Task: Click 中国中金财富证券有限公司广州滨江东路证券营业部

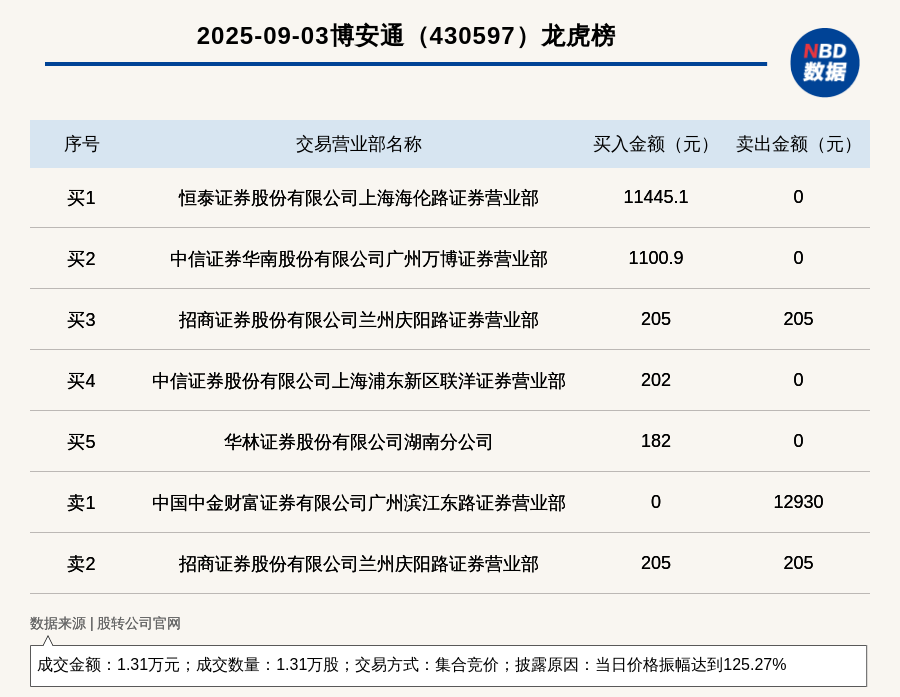Action: click(359, 503)
